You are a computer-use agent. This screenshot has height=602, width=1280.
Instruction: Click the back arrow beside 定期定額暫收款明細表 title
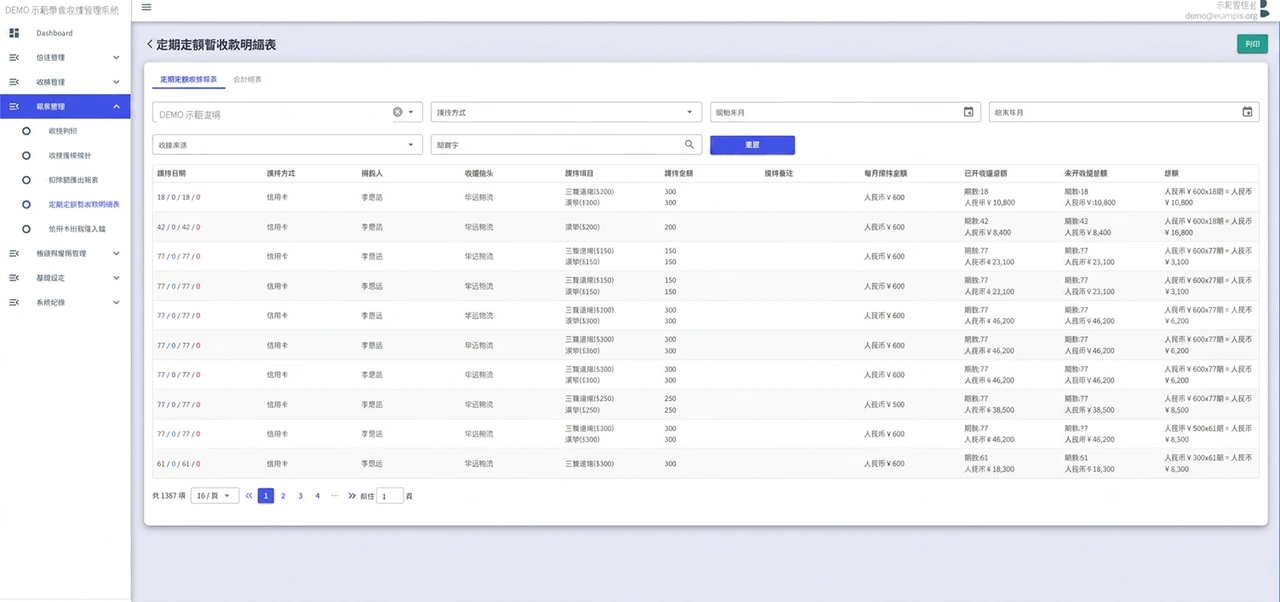click(x=150, y=44)
